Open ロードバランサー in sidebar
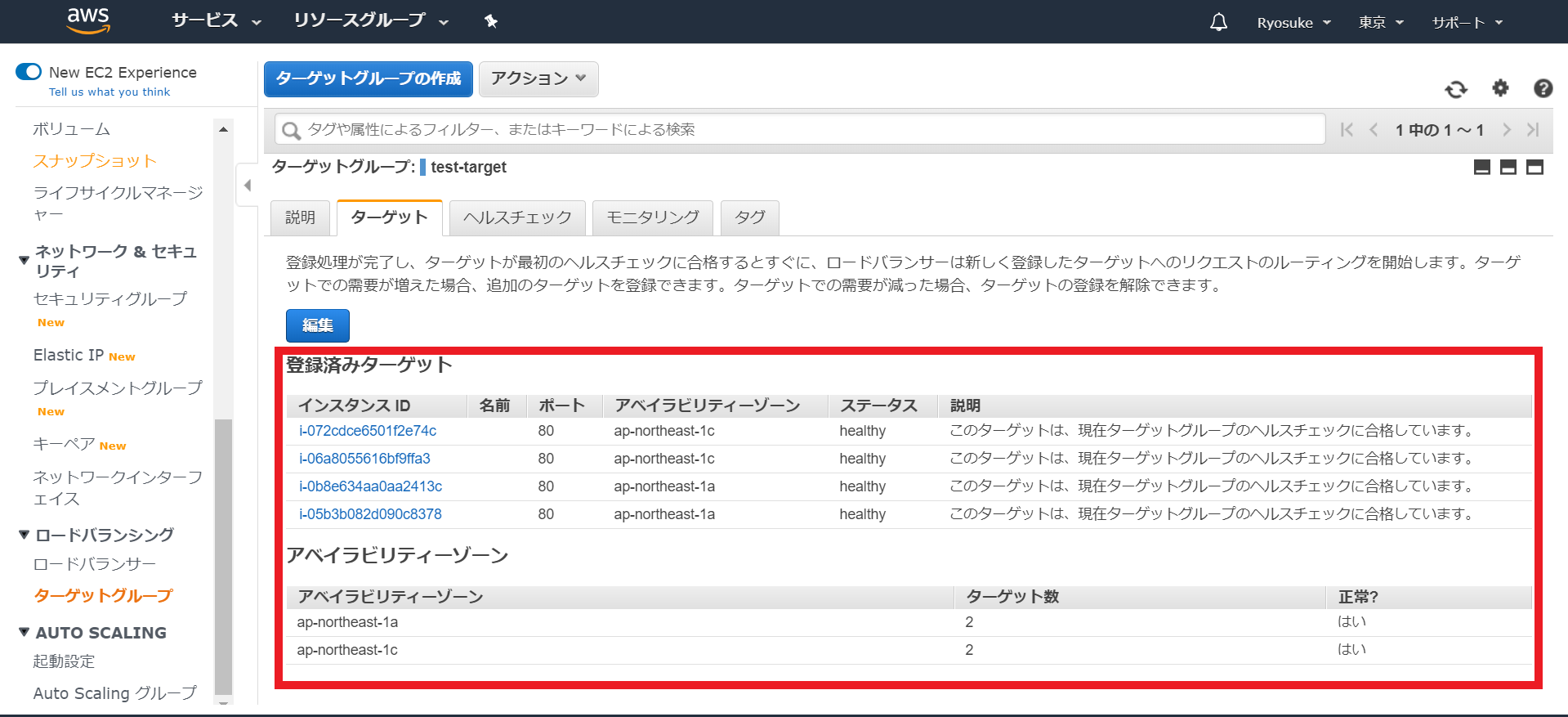Screen dimensions: 1568x717 (x=94, y=564)
